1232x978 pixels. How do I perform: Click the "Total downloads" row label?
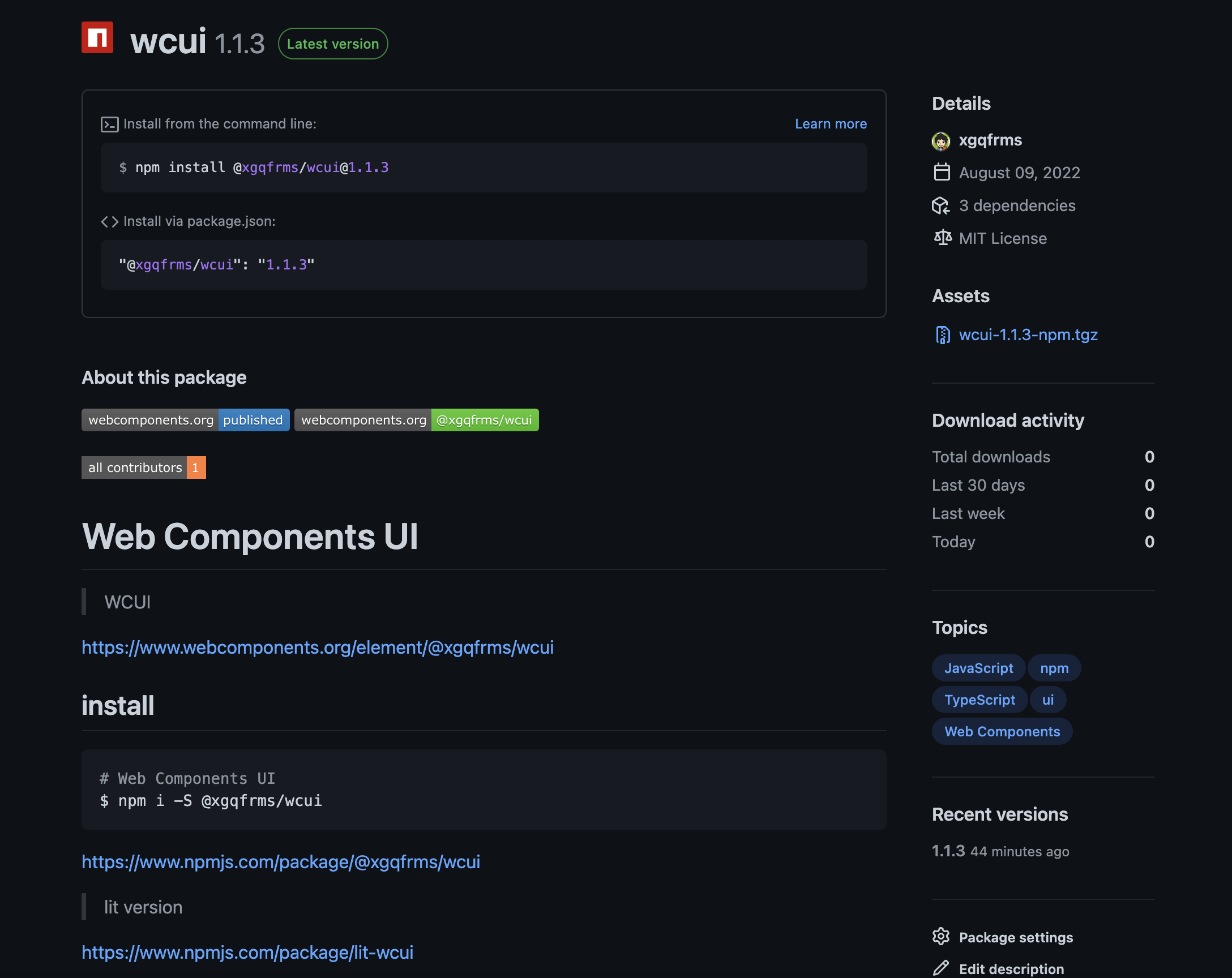[x=991, y=457]
